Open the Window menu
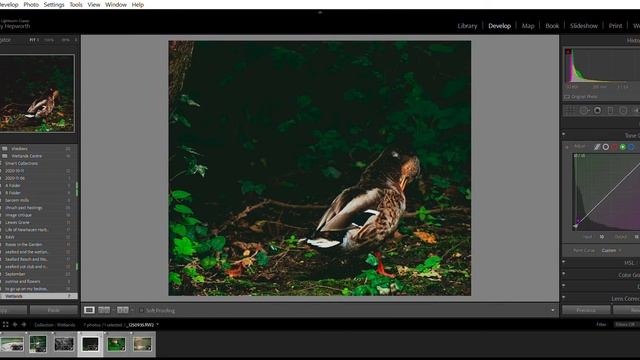 coord(116,4)
